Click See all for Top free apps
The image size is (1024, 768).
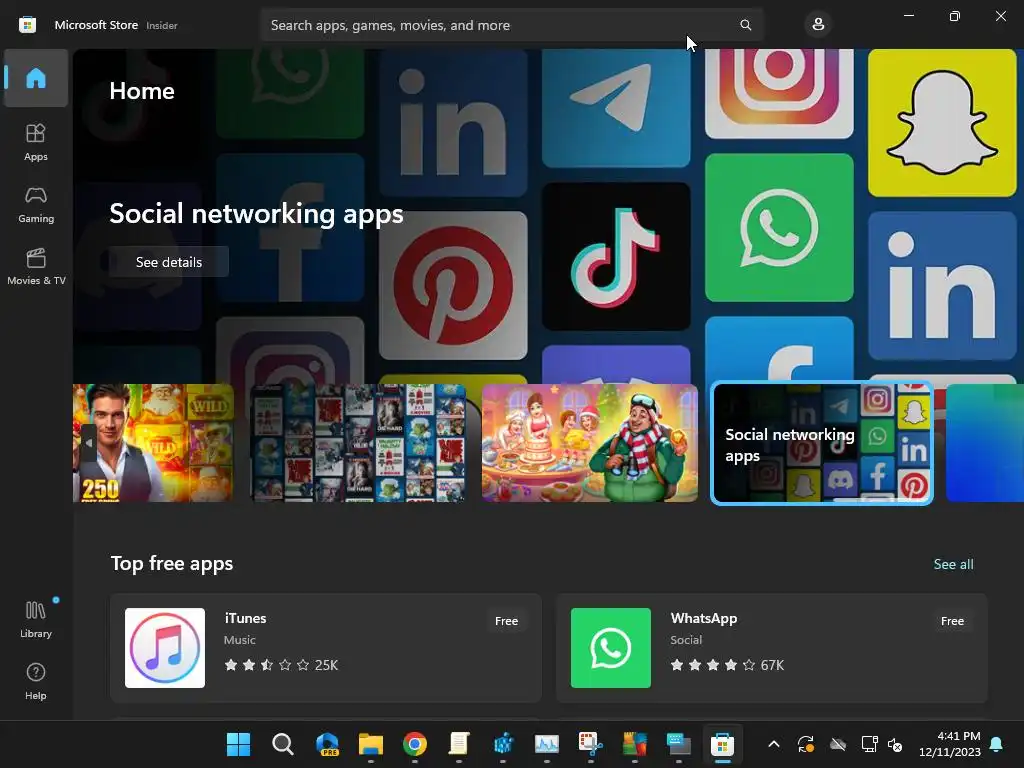953,564
